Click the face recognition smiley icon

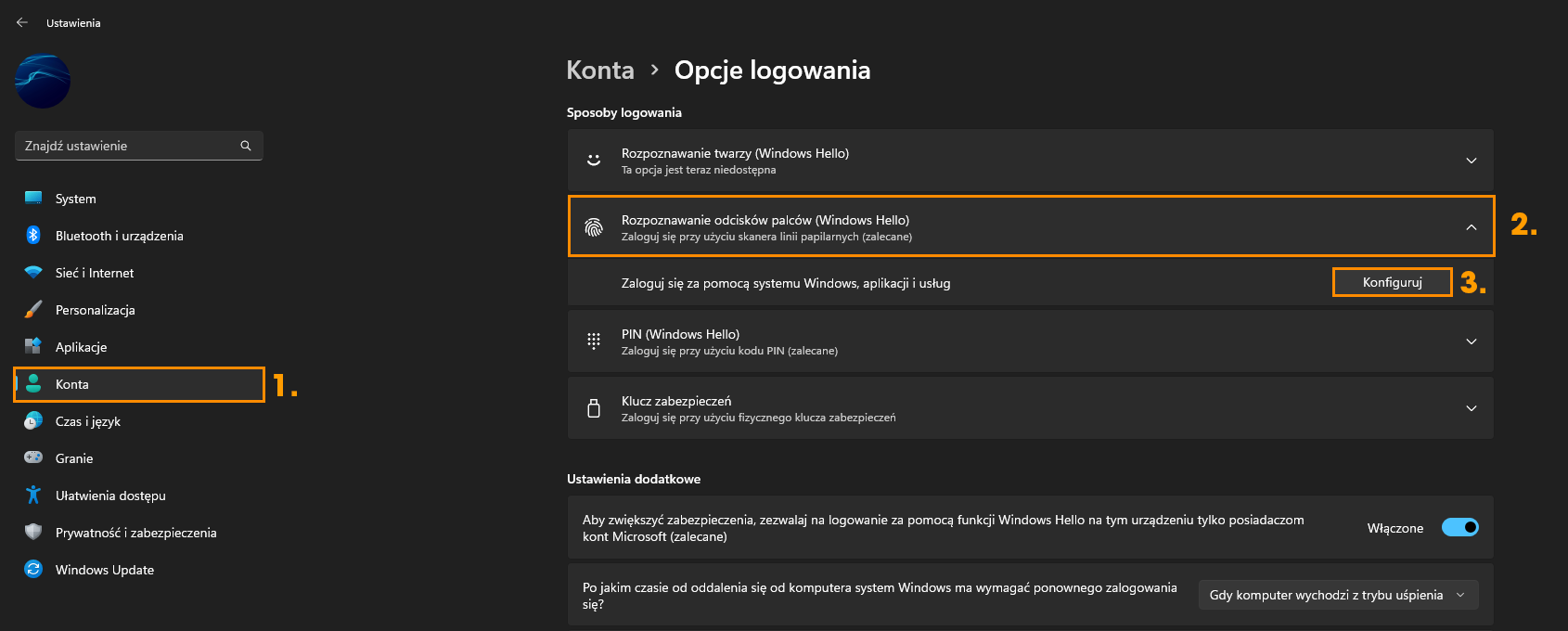pyautogui.click(x=594, y=161)
